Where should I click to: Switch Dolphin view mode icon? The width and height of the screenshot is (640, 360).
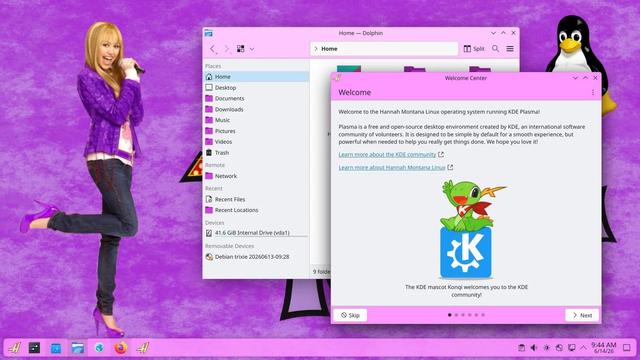240,49
